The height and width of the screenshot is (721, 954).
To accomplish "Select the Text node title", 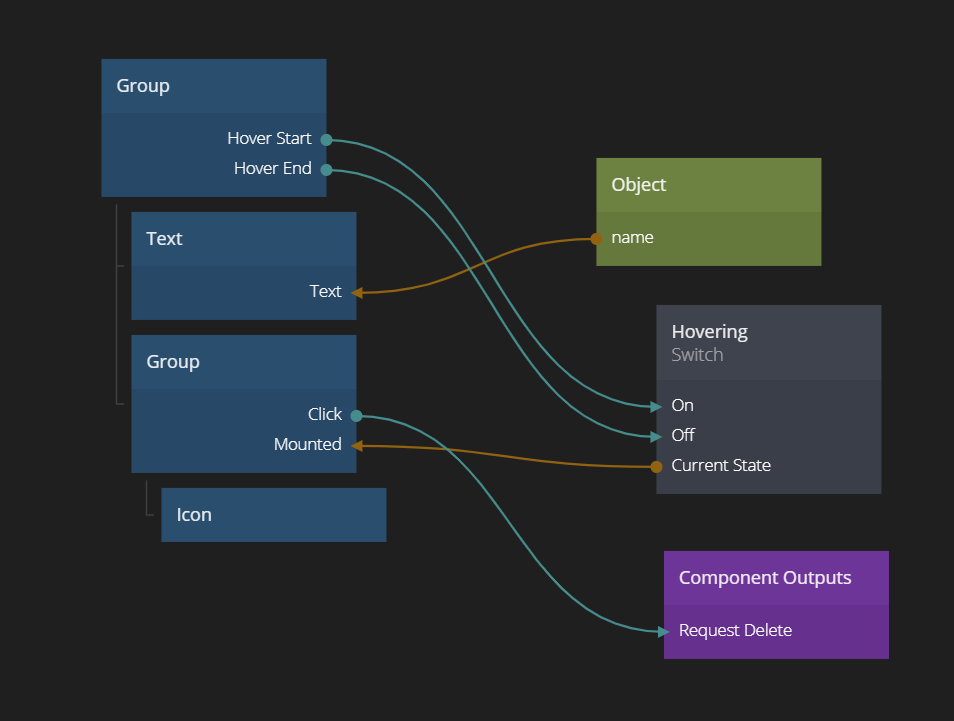I will (164, 239).
